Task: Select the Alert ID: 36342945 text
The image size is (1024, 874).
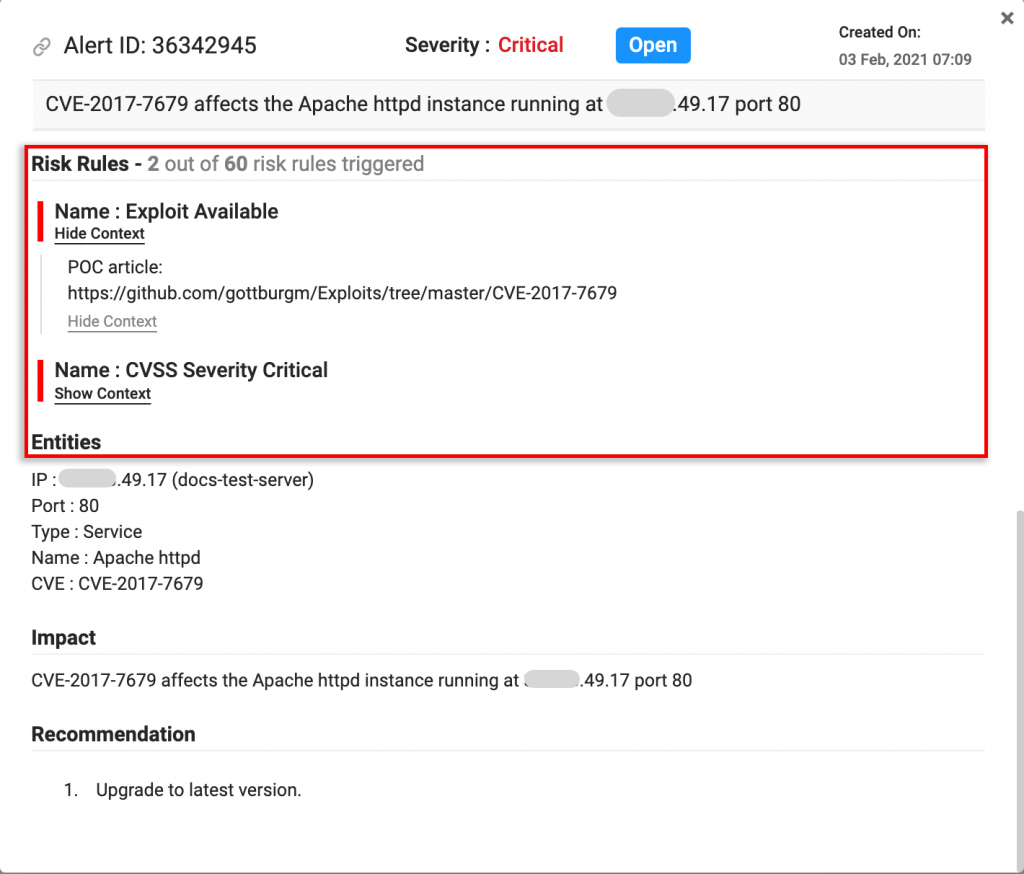Action: tap(160, 46)
